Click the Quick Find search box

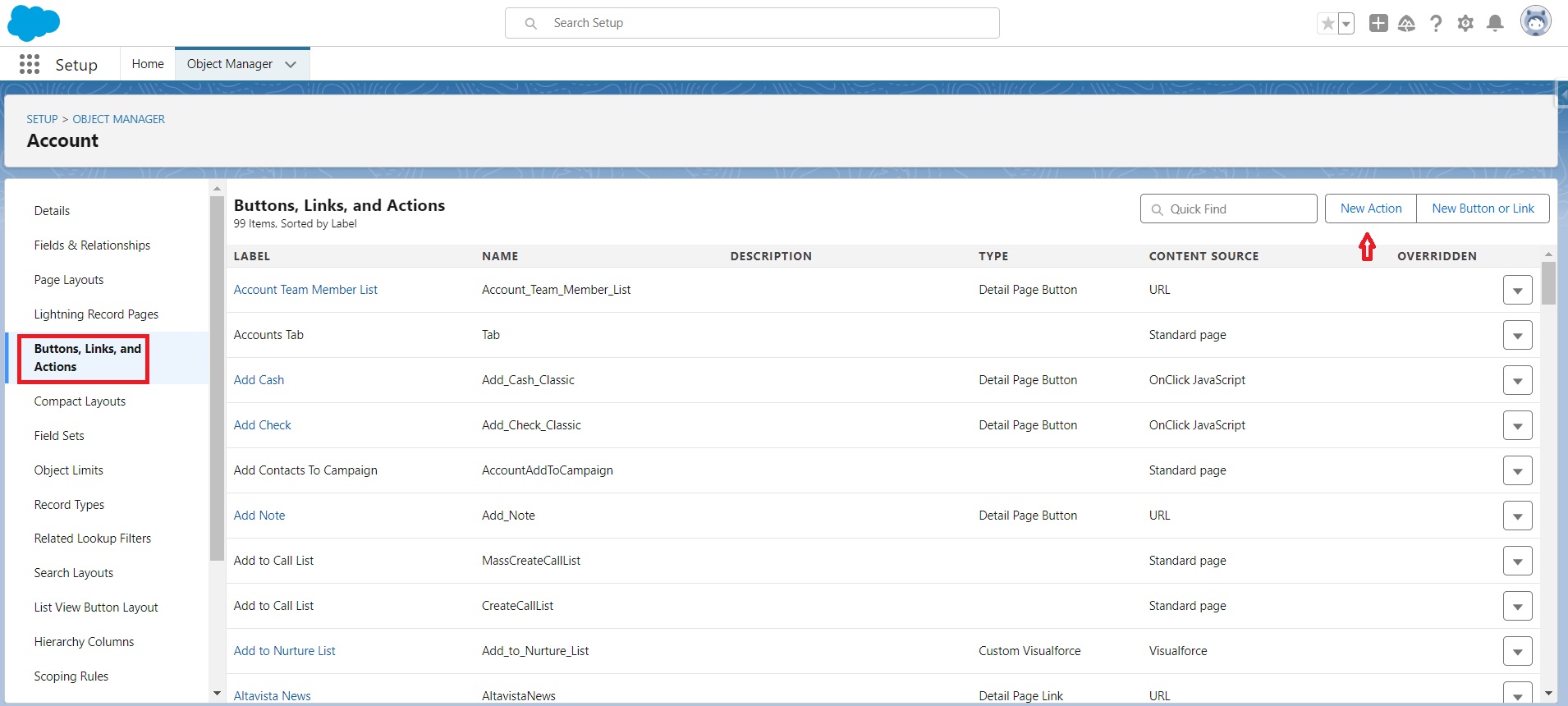click(1228, 209)
